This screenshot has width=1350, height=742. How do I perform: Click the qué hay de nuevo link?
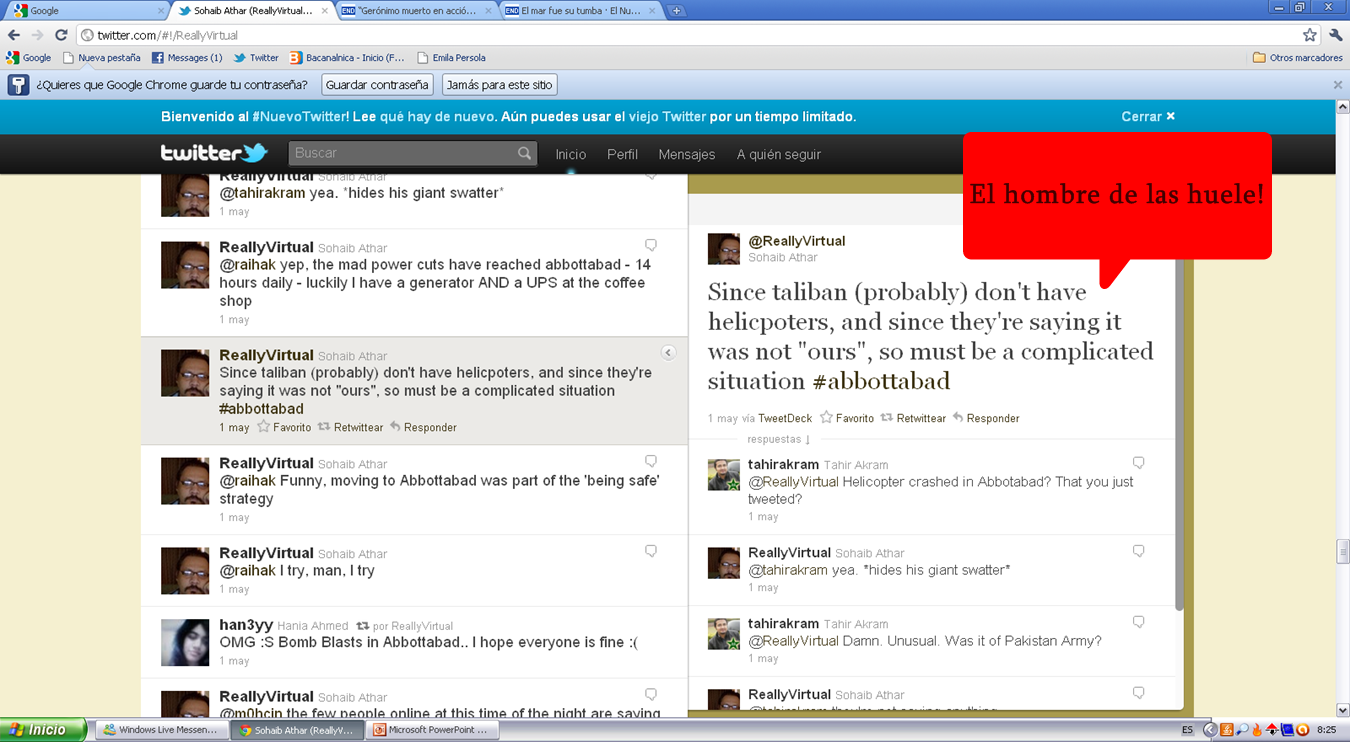coord(438,116)
